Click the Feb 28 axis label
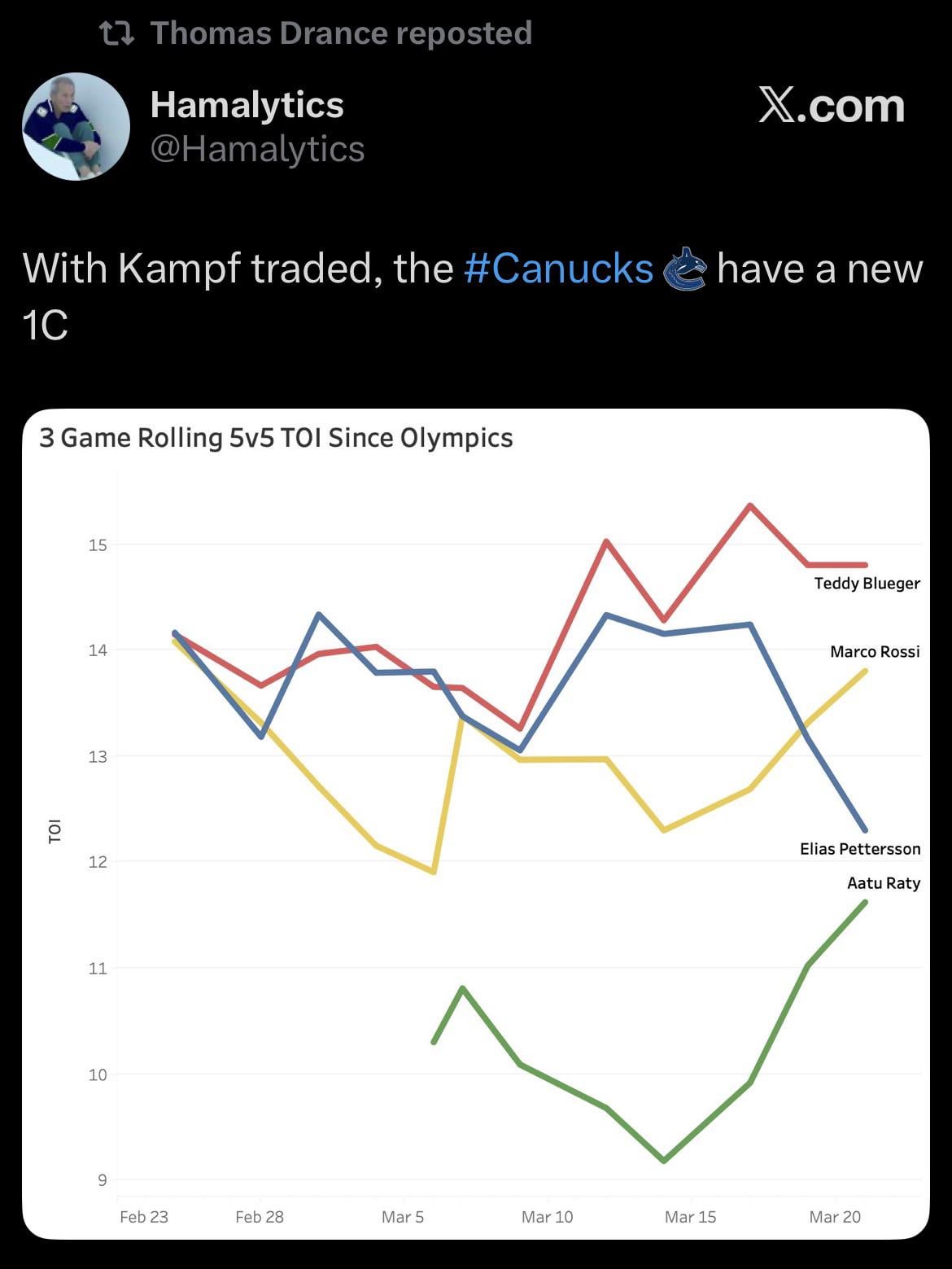 coord(260,1217)
